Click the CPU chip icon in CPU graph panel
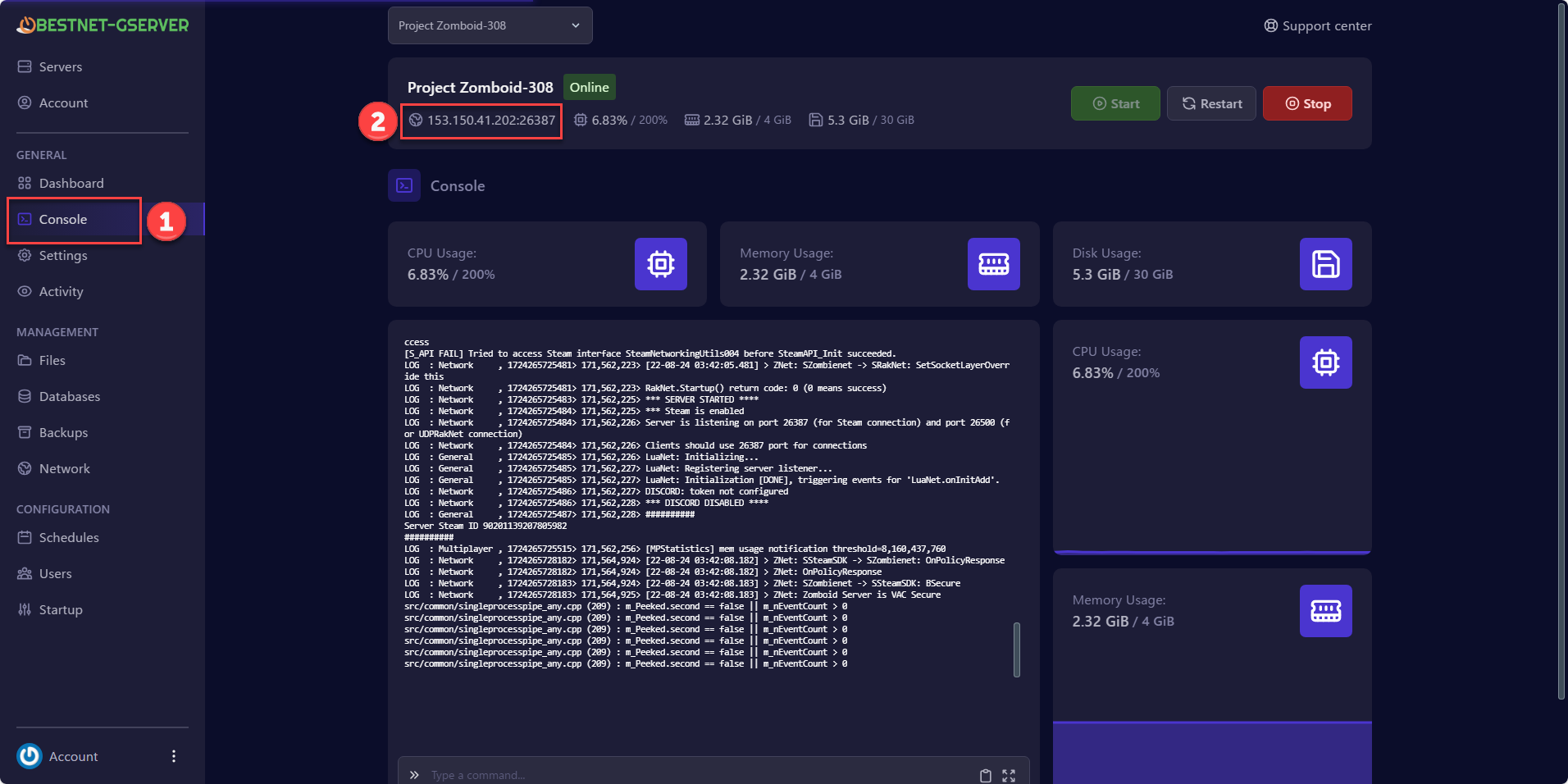This screenshot has height=784, width=1568. pos(1325,362)
